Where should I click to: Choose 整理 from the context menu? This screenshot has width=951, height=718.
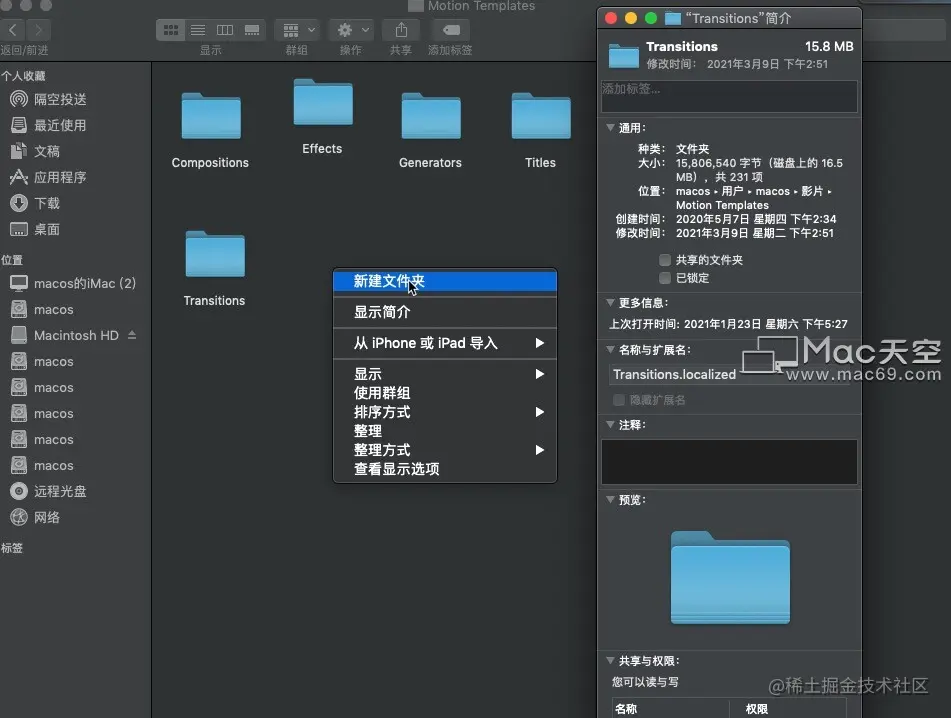pos(445,431)
